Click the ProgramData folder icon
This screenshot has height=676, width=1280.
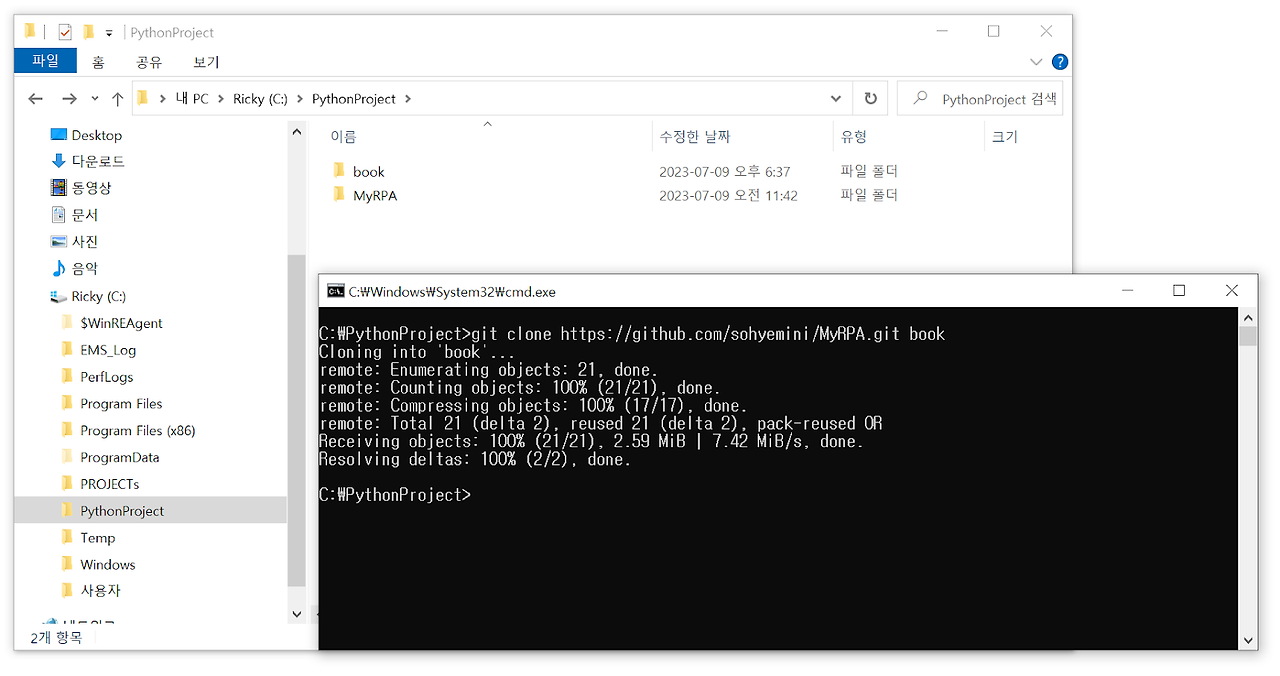pos(67,457)
